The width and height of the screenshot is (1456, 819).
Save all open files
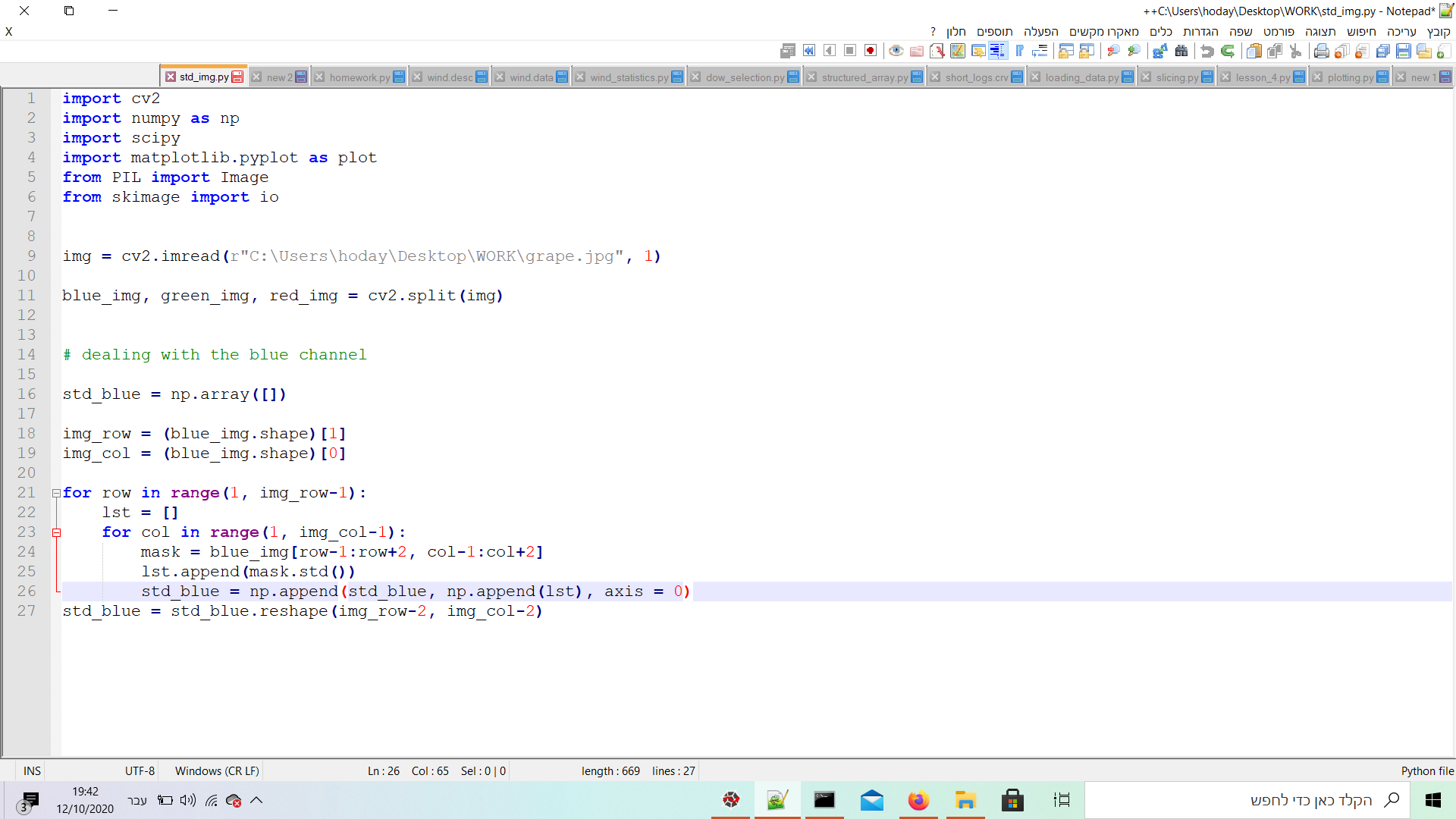point(1383,51)
